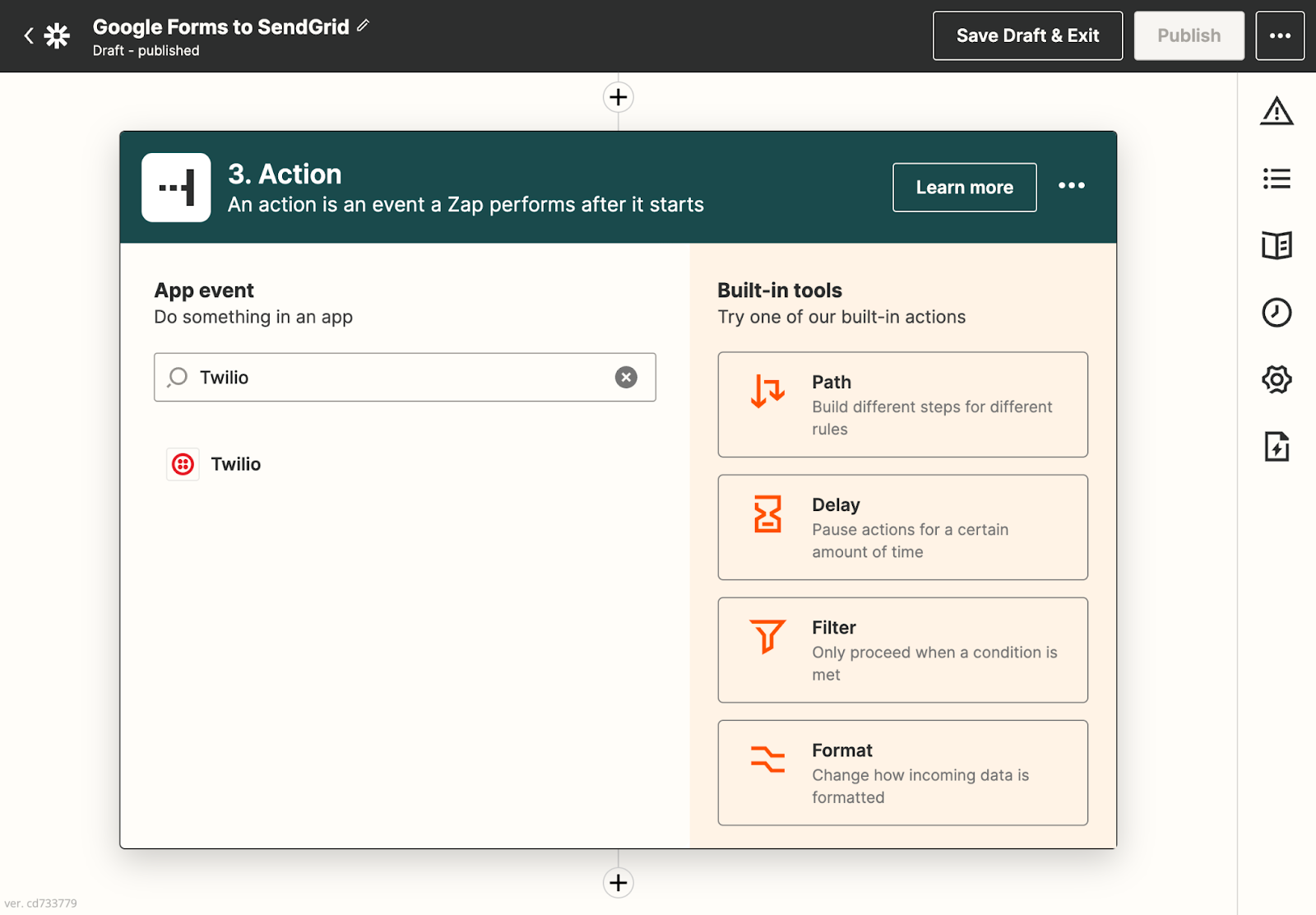Select the Twilio app result

point(405,464)
